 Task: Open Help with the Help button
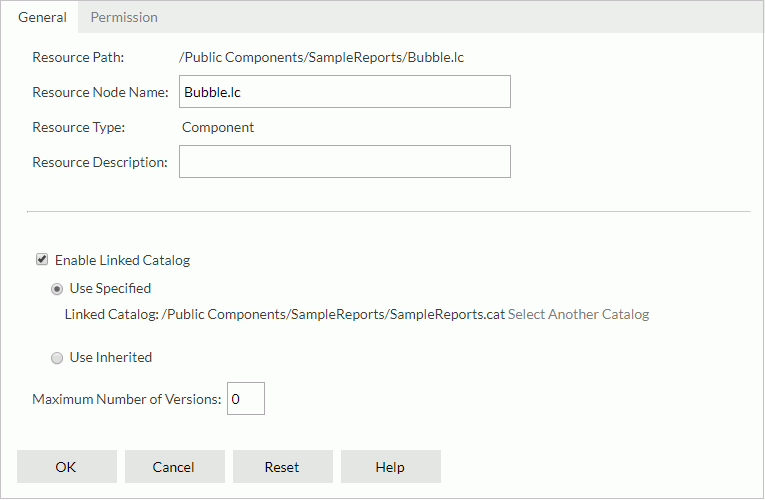[x=391, y=467]
